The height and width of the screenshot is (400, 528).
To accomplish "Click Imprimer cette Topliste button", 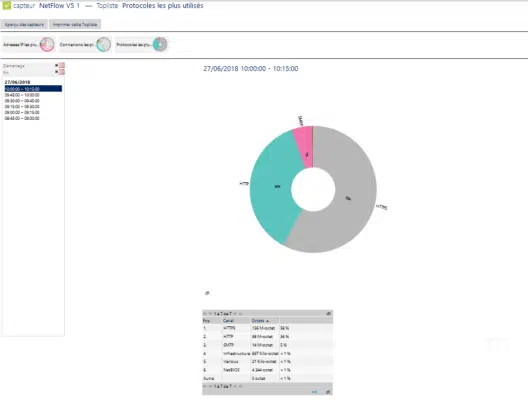I will [x=75, y=25].
